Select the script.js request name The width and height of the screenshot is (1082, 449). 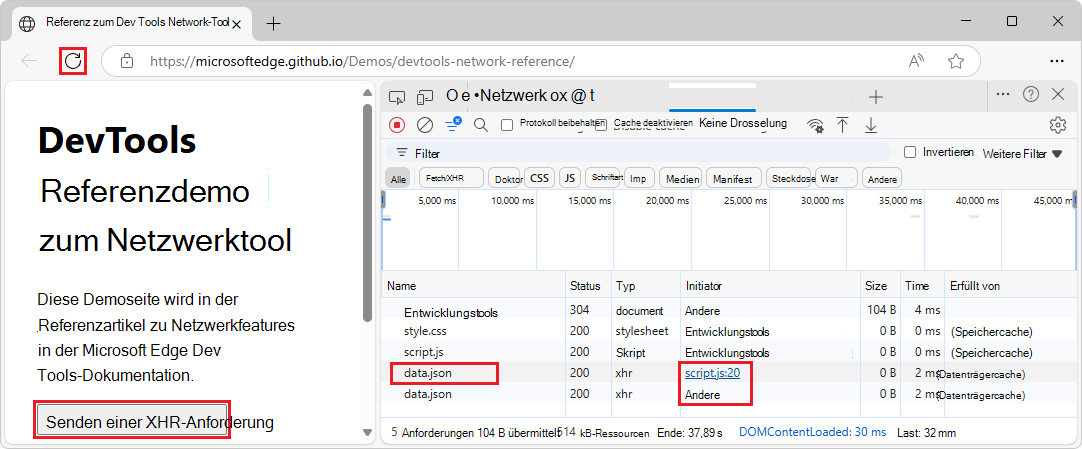point(424,352)
